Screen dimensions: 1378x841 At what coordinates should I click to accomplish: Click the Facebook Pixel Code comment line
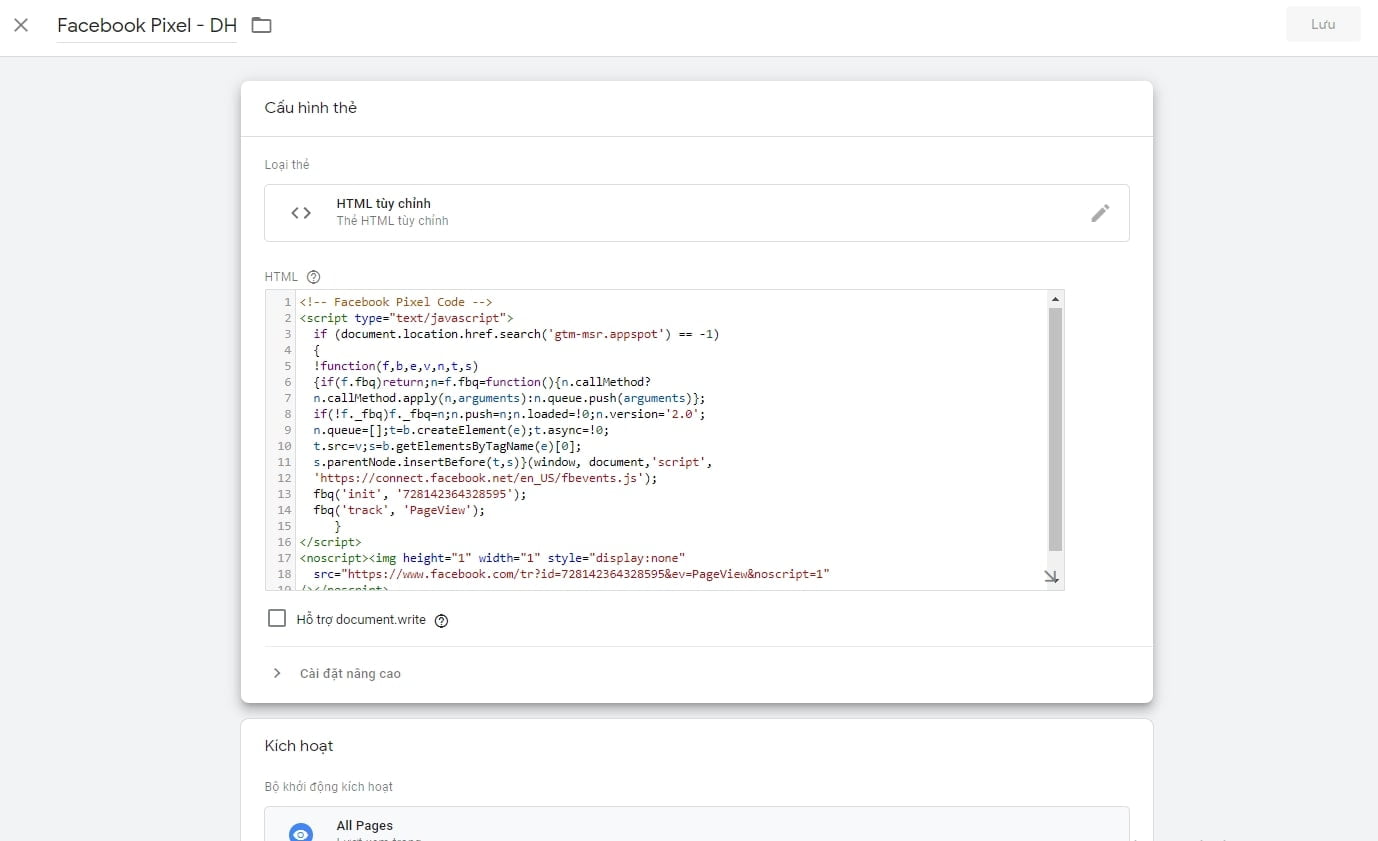coord(396,302)
